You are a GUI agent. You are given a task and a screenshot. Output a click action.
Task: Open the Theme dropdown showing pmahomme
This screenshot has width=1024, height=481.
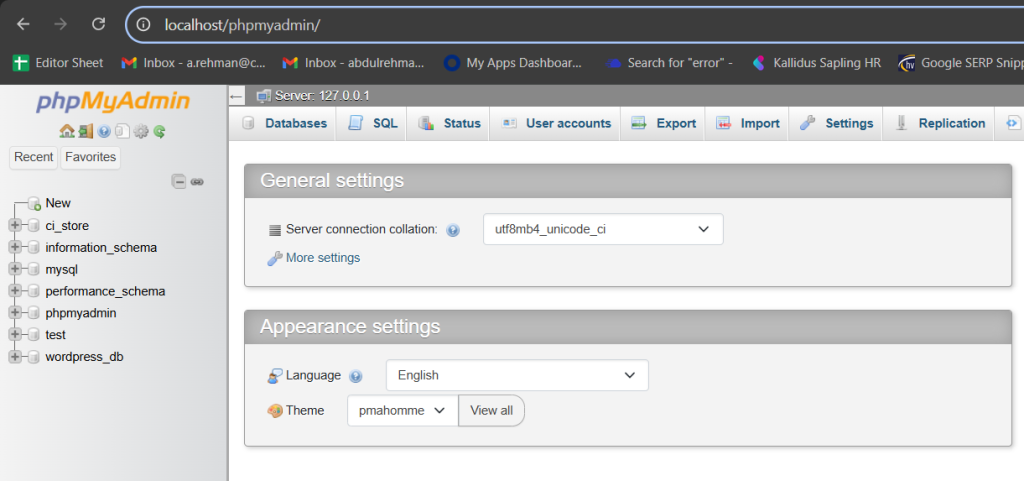(x=402, y=410)
